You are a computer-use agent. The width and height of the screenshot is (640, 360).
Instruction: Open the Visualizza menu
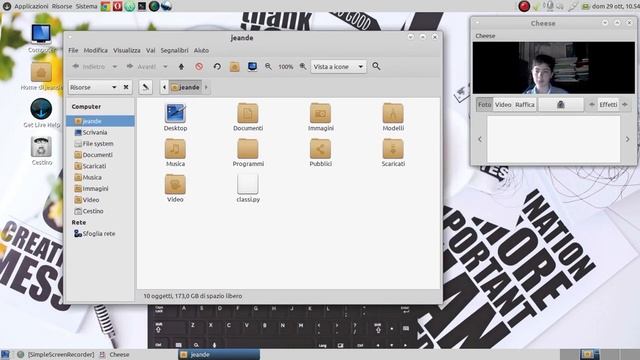(x=127, y=50)
